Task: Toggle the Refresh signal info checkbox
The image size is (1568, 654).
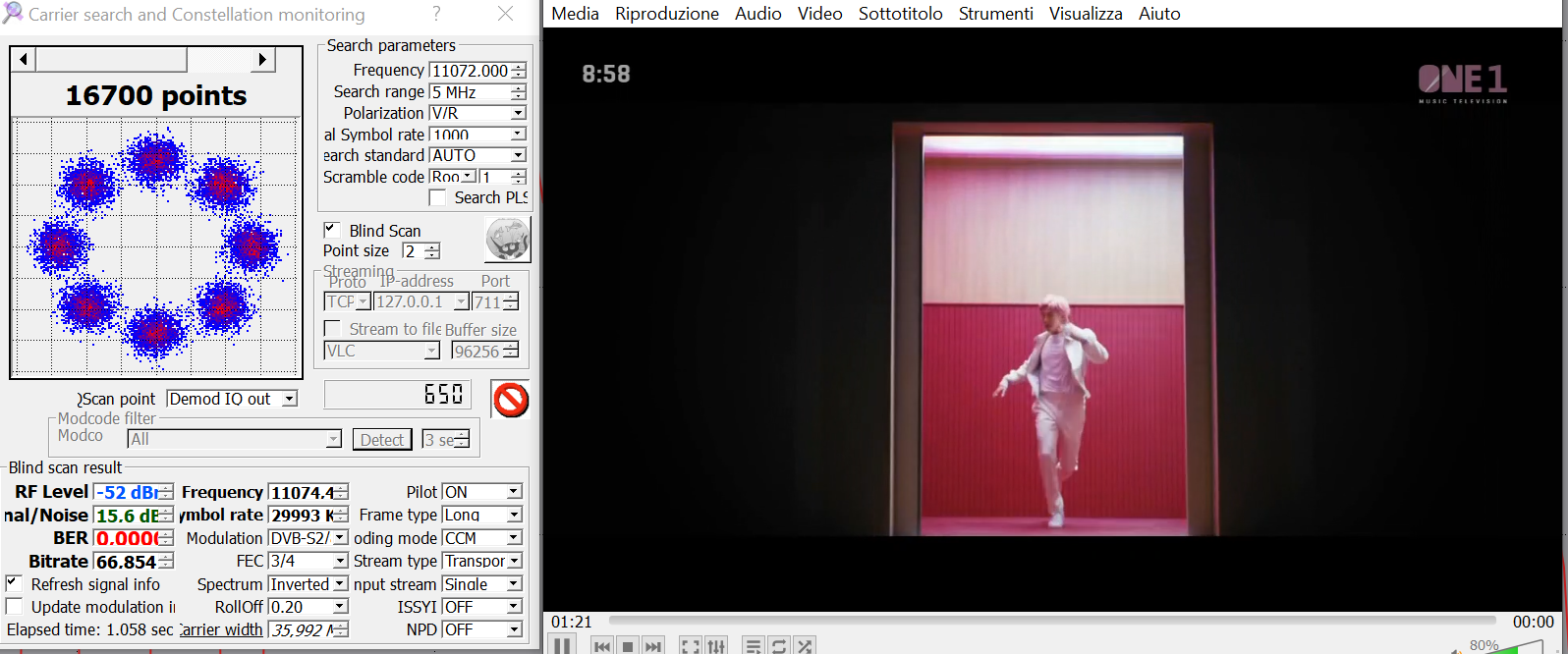Action: [x=14, y=583]
